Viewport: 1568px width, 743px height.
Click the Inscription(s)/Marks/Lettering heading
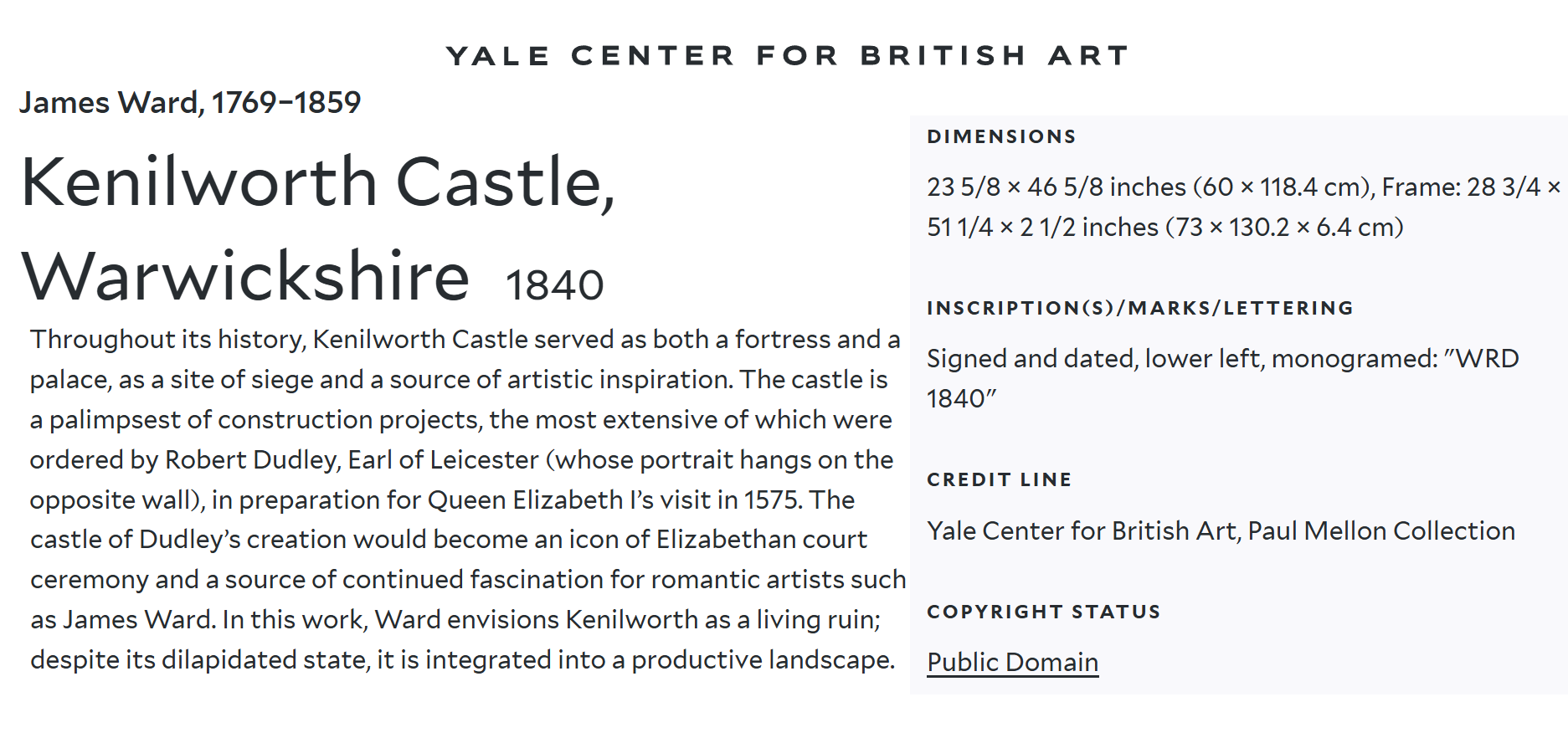click(x=1140, y=309)
